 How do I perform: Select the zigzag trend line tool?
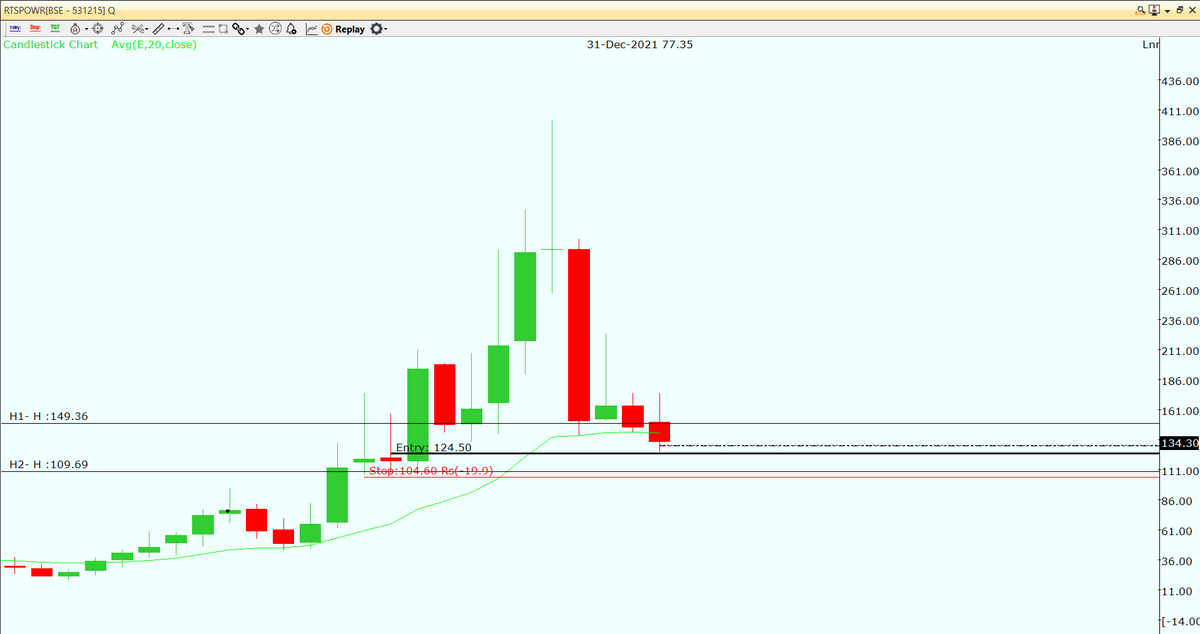[x=117, y=29]
